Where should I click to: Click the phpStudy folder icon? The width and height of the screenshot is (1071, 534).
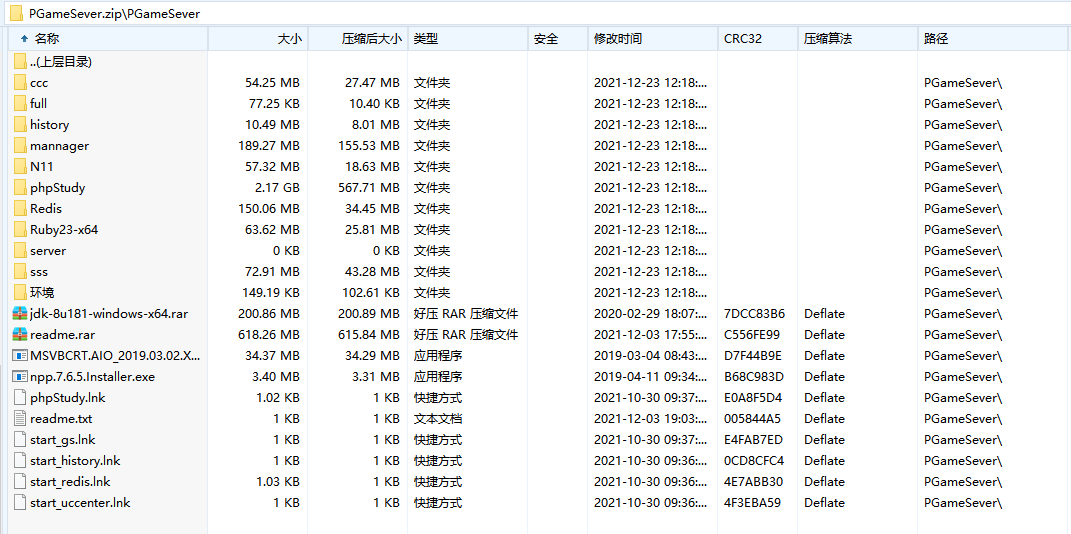coord(21,187)
